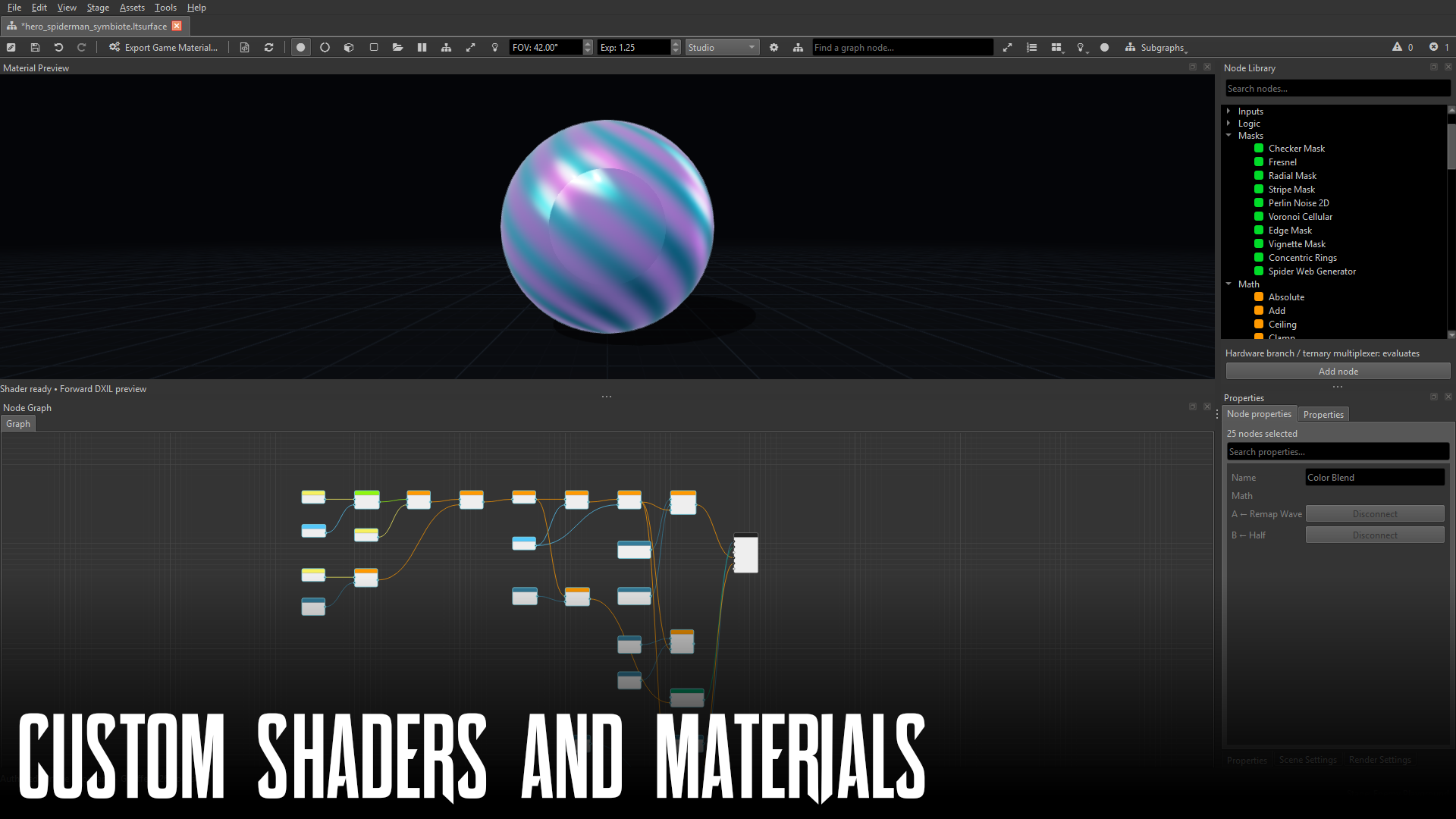
Task: Click the Search nodes field
Action: pyautogui.click(x=1338, y=89)
